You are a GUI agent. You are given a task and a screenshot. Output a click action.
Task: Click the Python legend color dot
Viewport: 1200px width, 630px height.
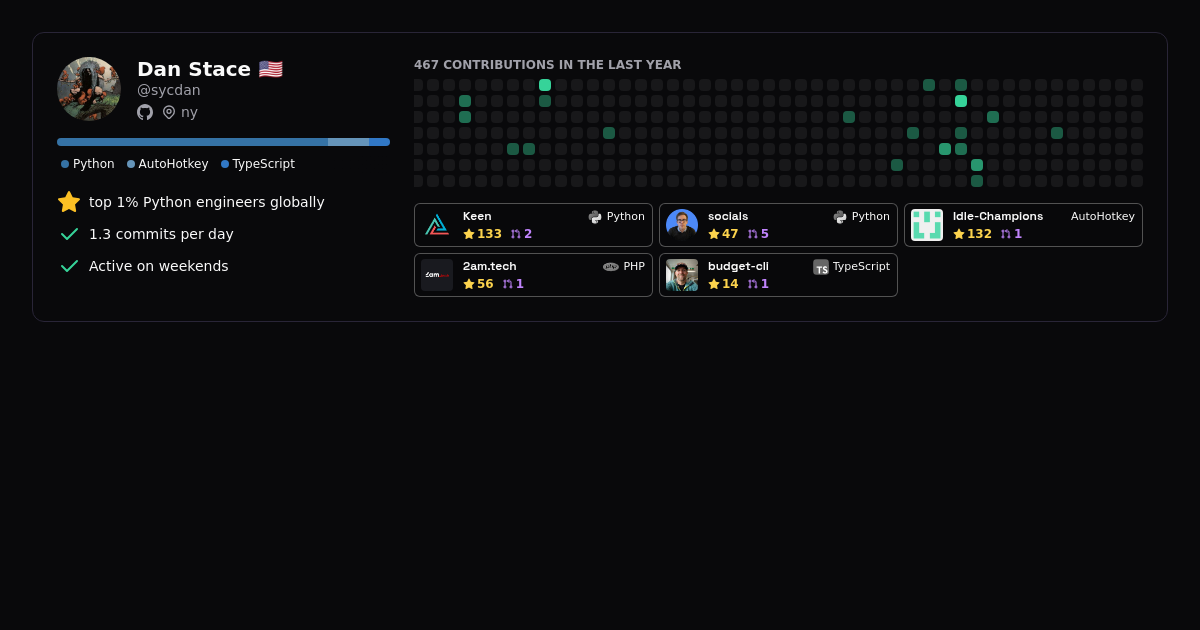tap(65, 164)
